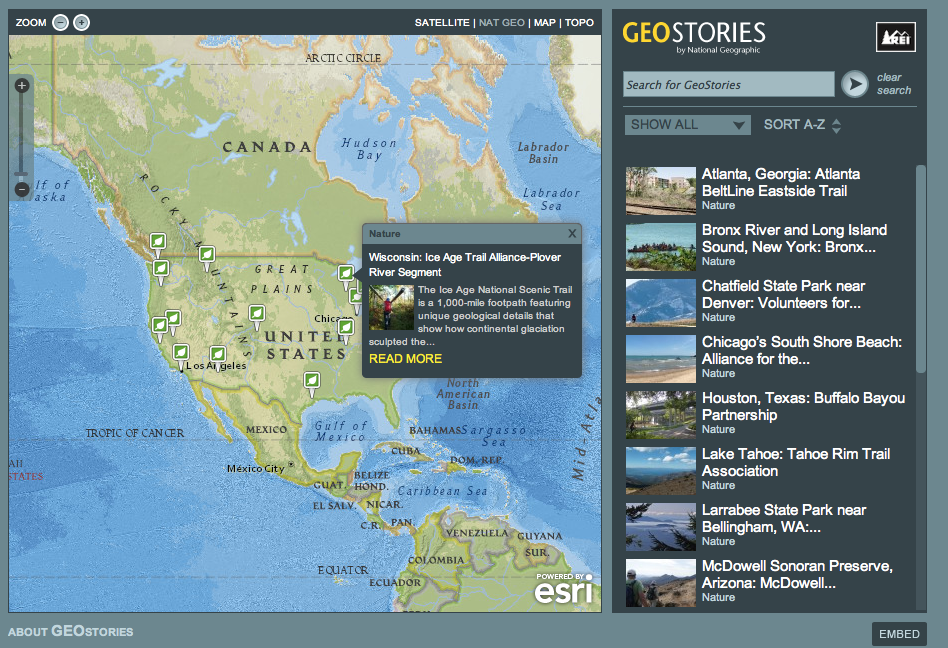Switch to Map basemap view
Image resolution: width=948 pixels, height=648 pixels.
[545, 22]
